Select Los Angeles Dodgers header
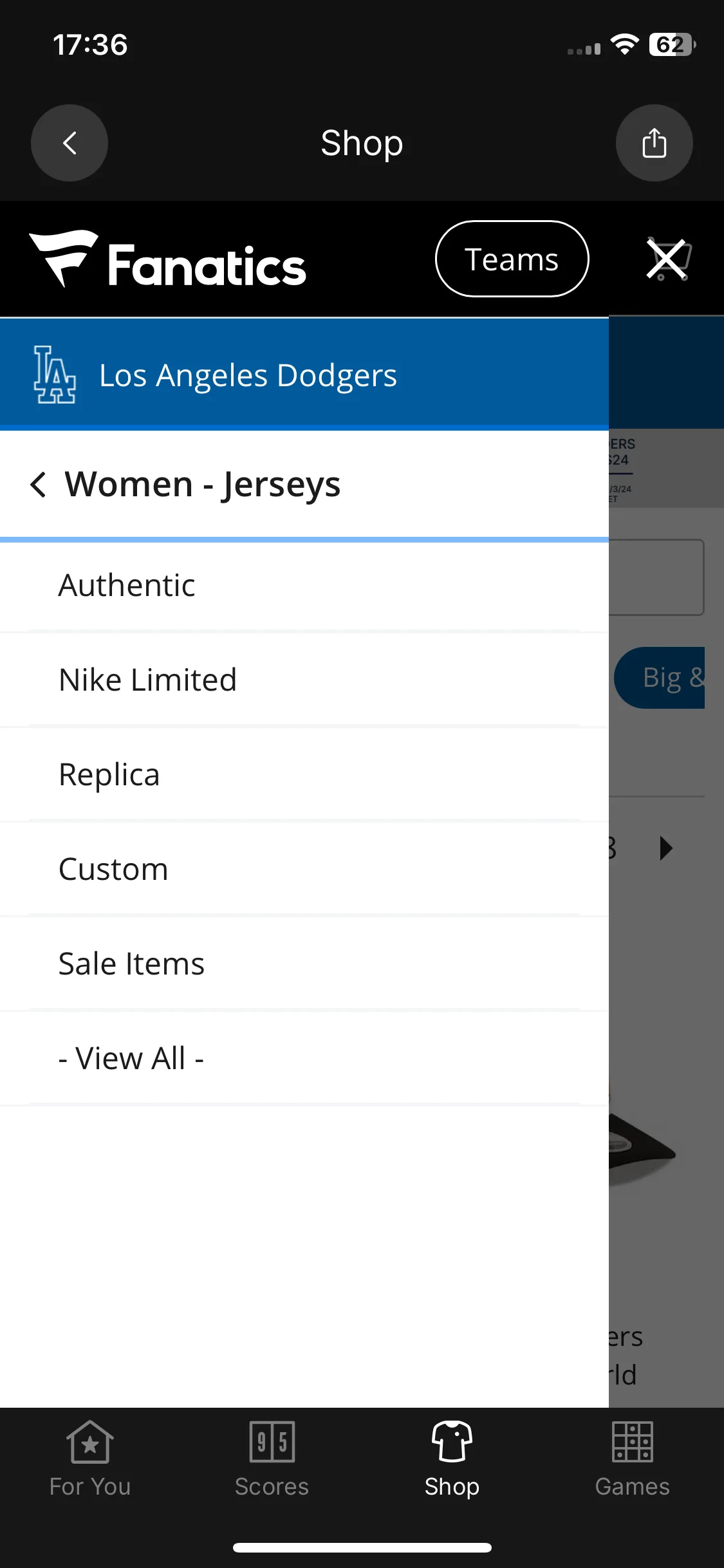Viewport: 724px width, 1568px height. [304, 375]
